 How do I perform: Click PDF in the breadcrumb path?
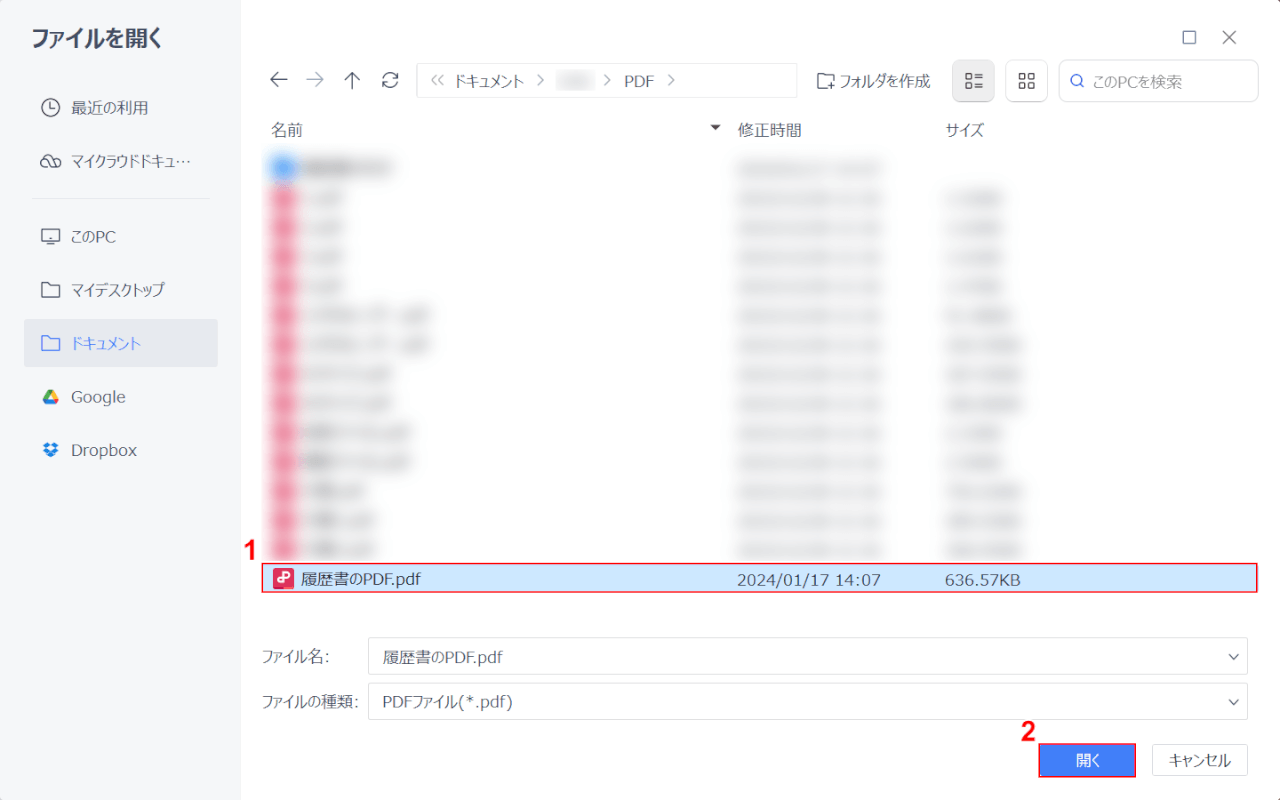pyautogui.click(x=639, y=81)
